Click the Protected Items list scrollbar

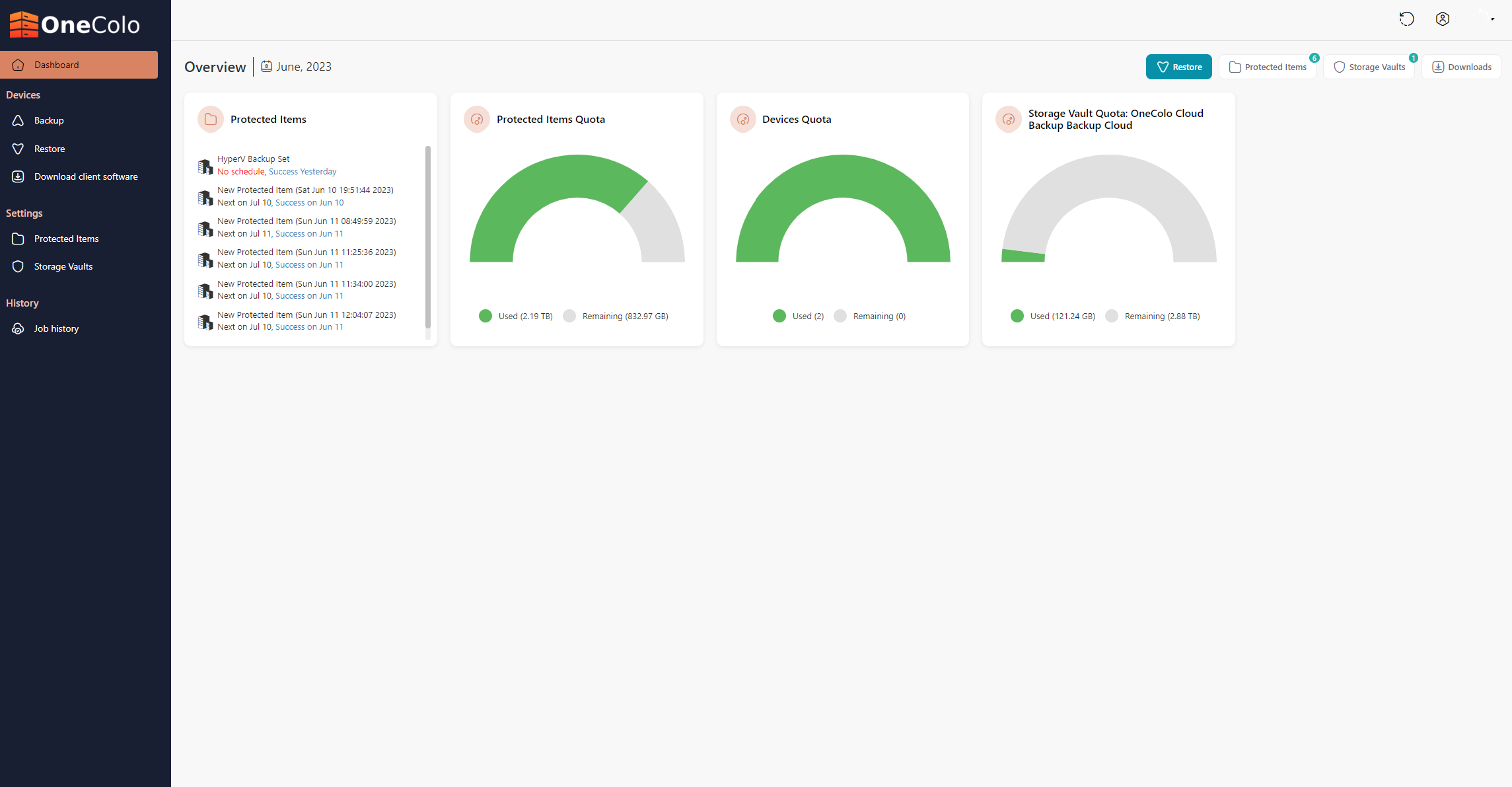(428, 238)
